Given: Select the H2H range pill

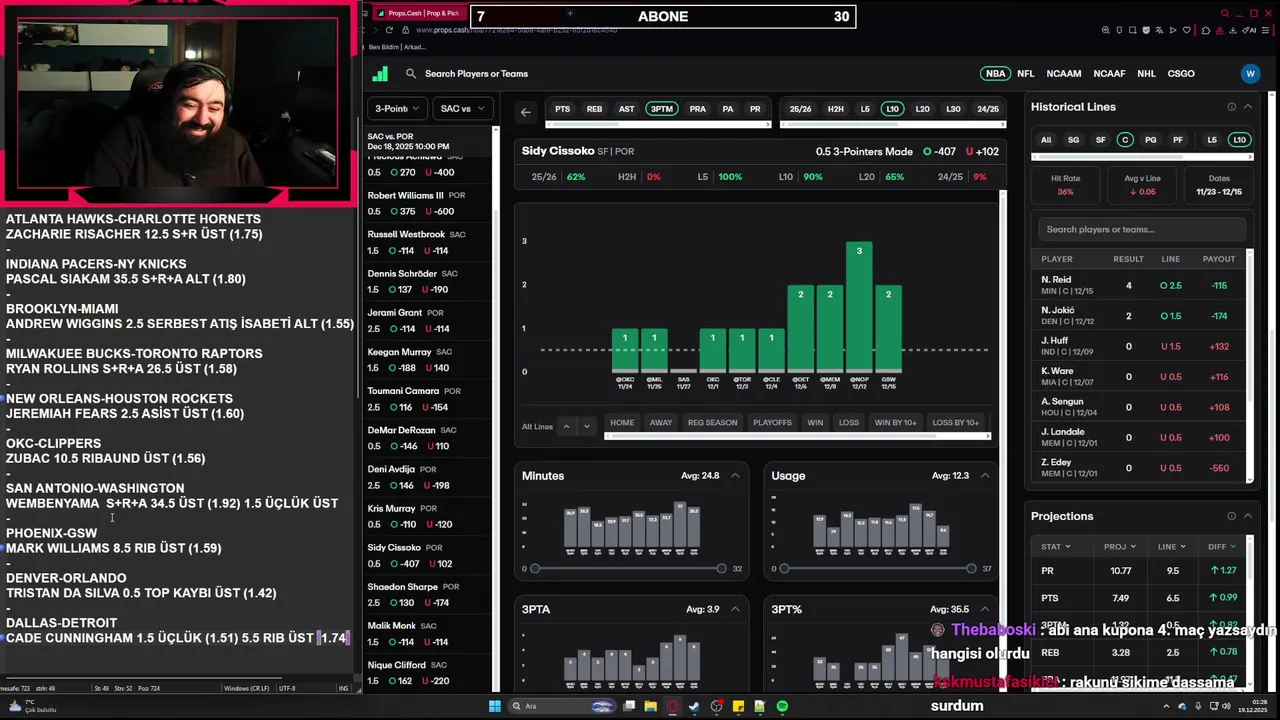Looking at the screenshot, I should (836, 109).
